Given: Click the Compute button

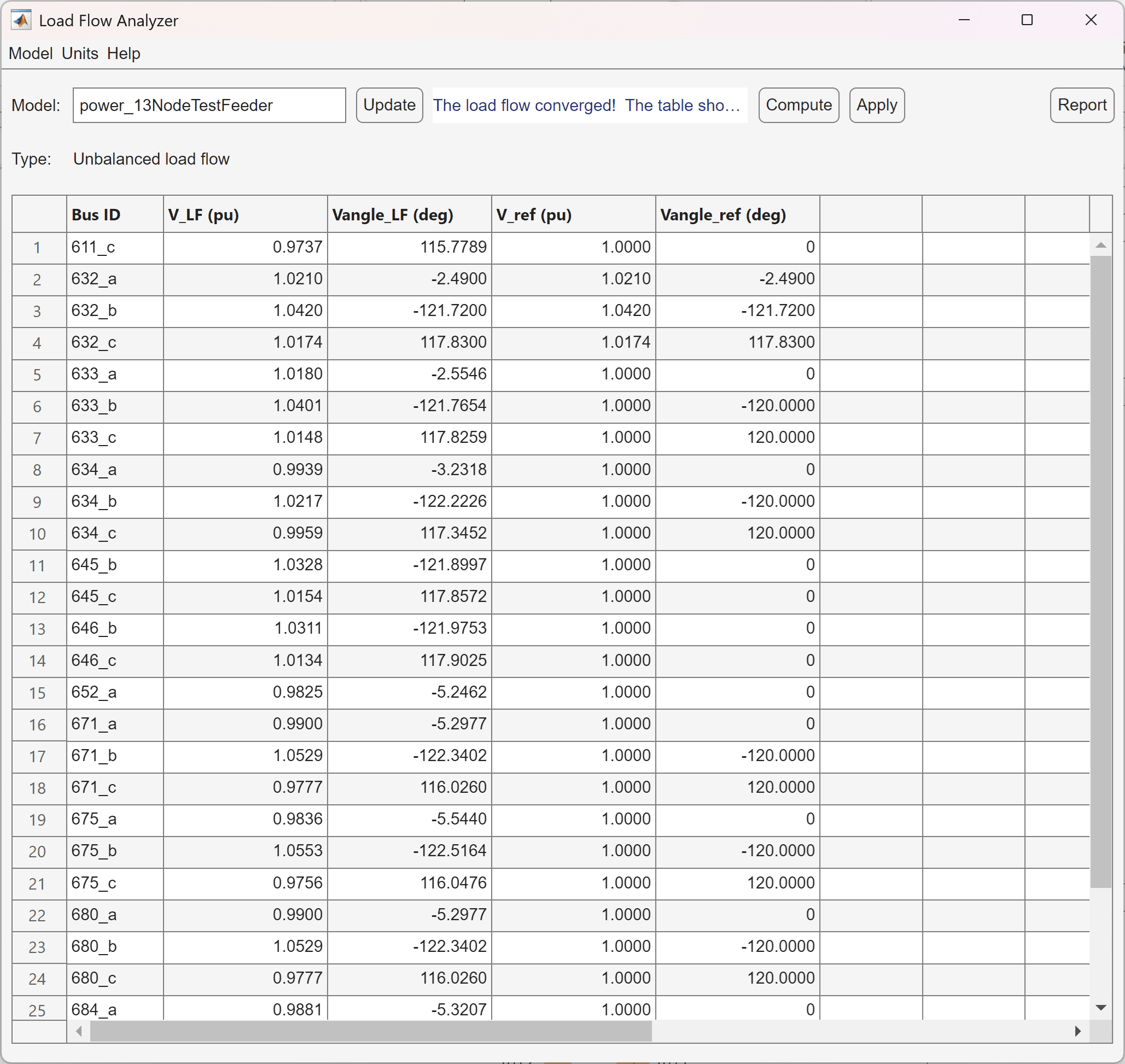Looking at the screenshot, I should (798, 105).
